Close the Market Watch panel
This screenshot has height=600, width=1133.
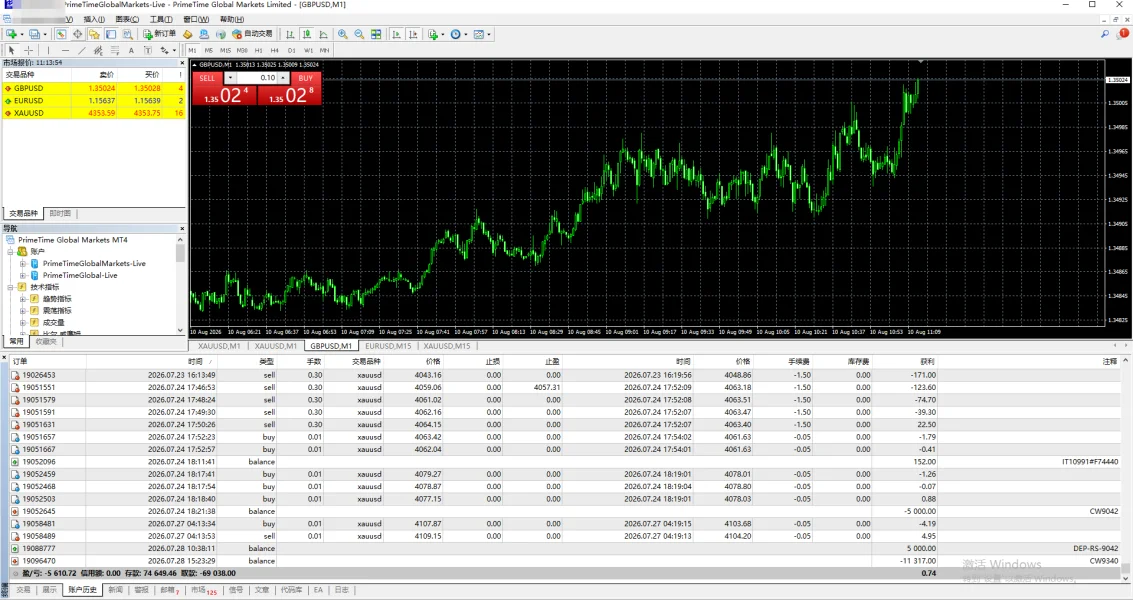[182, 63]
